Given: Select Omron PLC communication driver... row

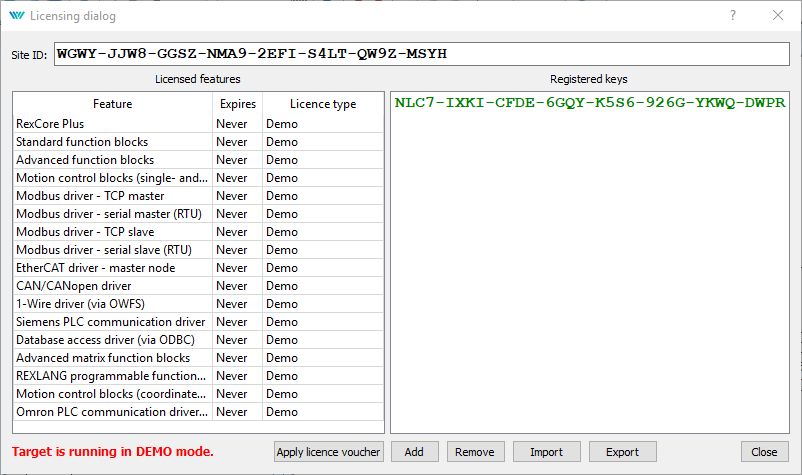Looking at the screenshot, I should point(198,412).
